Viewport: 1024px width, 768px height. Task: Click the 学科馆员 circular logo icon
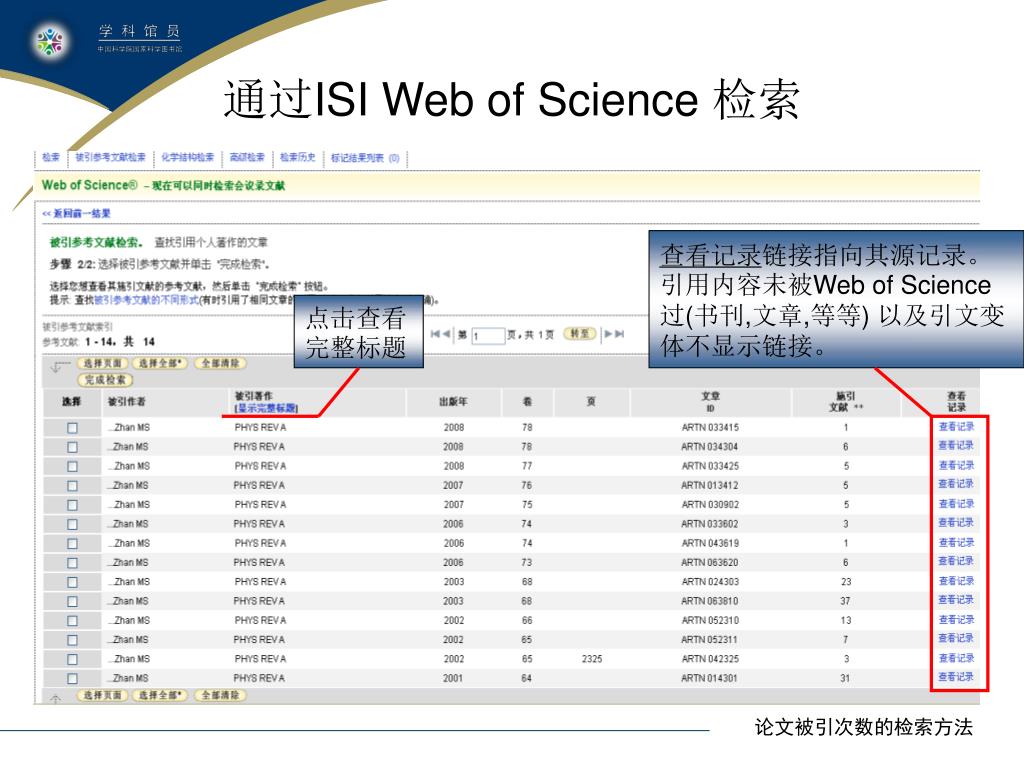coord(50,41)
